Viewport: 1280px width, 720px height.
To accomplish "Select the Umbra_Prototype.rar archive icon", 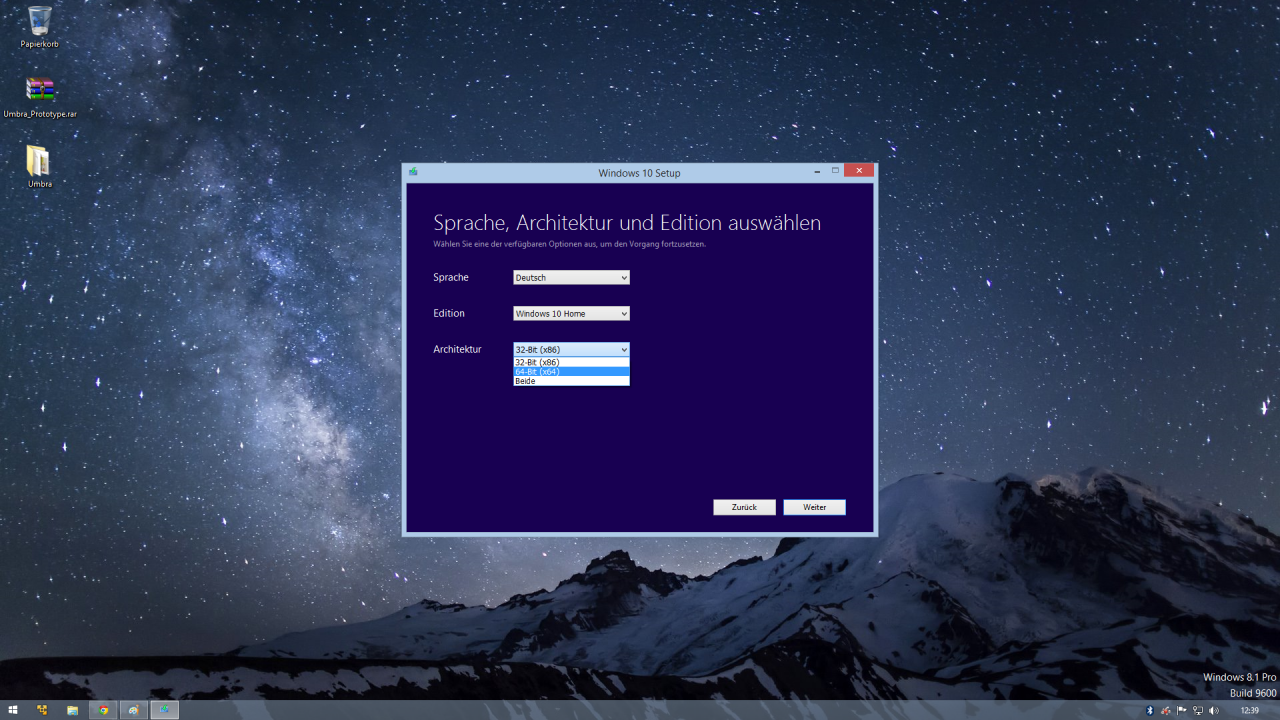I will [40, 97].
